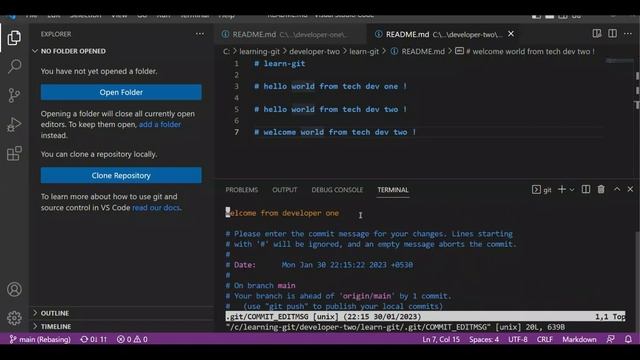Click the notifications bell in status bar

click(x=628, y=339)
